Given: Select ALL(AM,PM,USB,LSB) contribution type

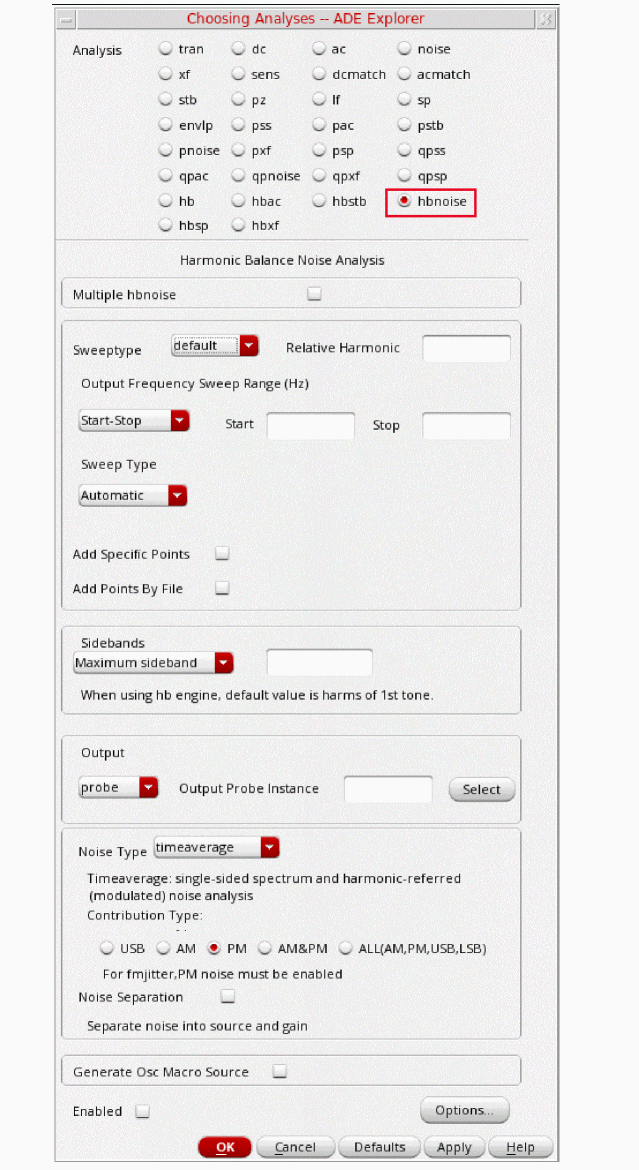Looking at the screenshot, I should coord(346,948).
